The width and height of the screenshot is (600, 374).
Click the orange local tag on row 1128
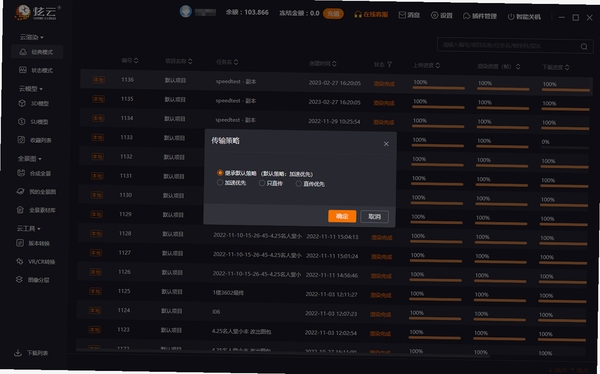96,233
